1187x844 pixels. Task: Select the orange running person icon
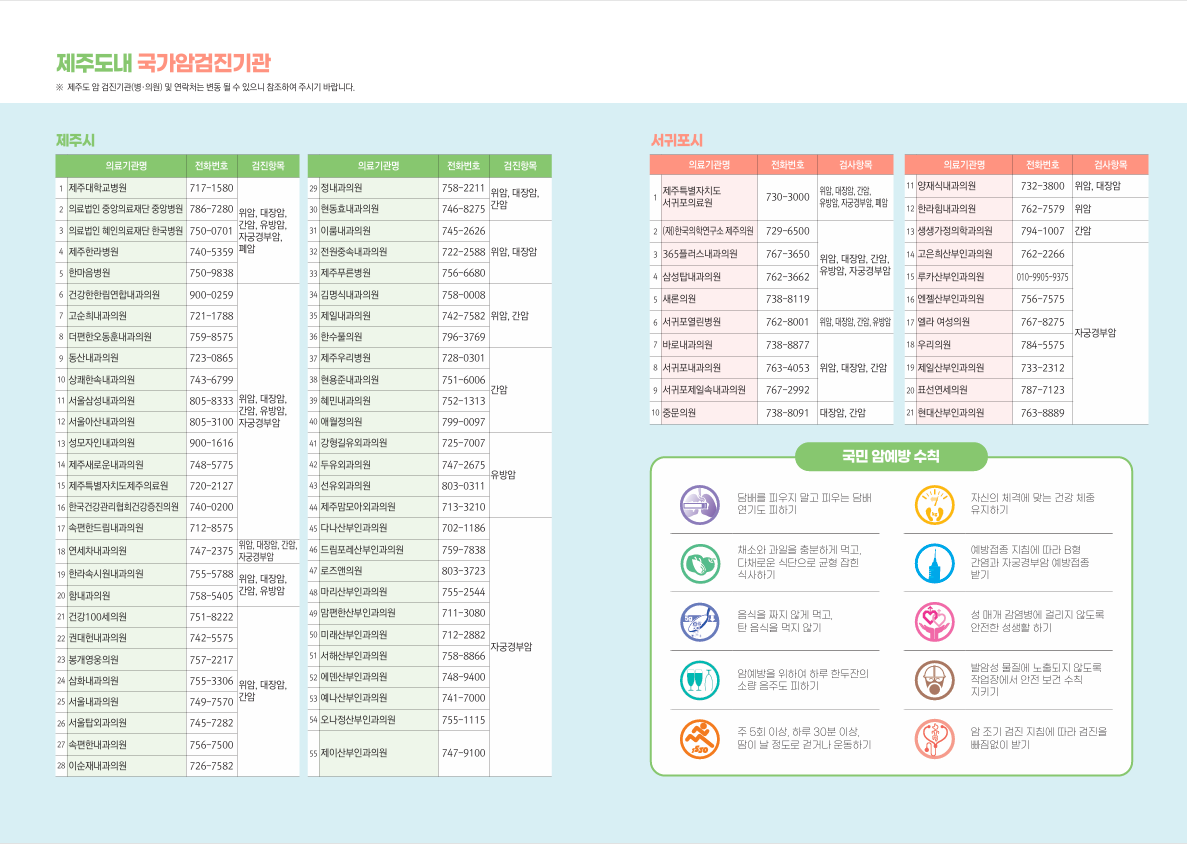click(x=698, y=739)
